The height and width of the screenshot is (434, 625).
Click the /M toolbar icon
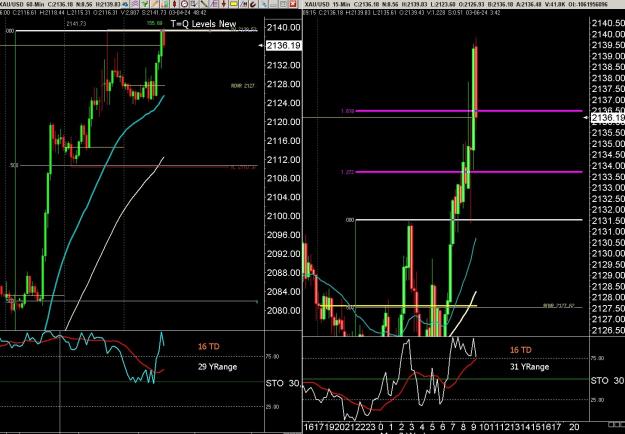pos(244,4)
